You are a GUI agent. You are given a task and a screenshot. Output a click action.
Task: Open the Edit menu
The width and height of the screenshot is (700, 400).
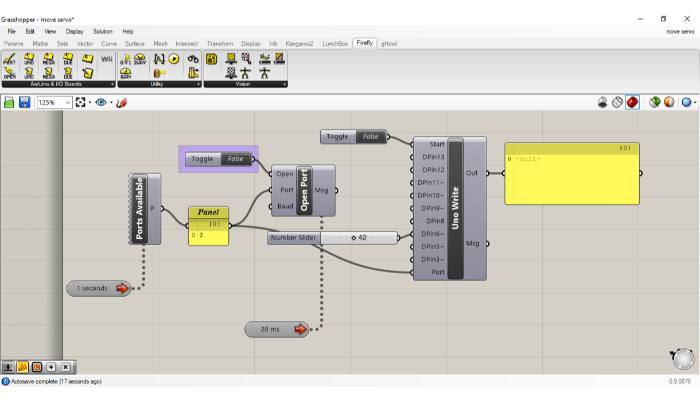(30, 32)
